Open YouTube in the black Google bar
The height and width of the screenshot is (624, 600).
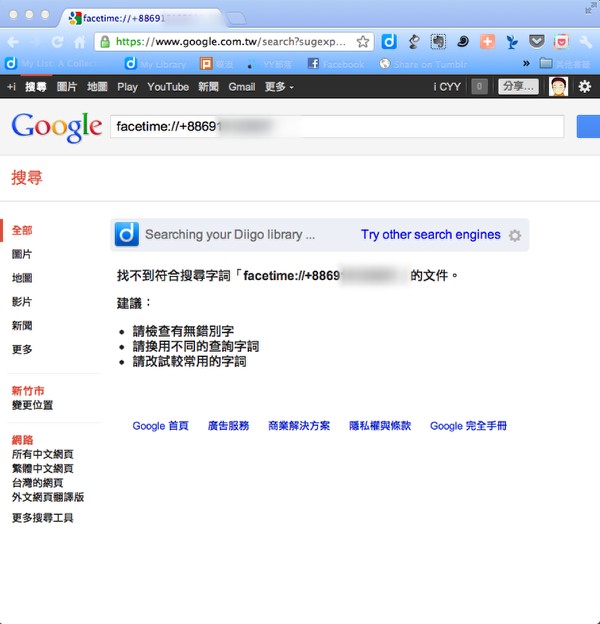(168, 86)
